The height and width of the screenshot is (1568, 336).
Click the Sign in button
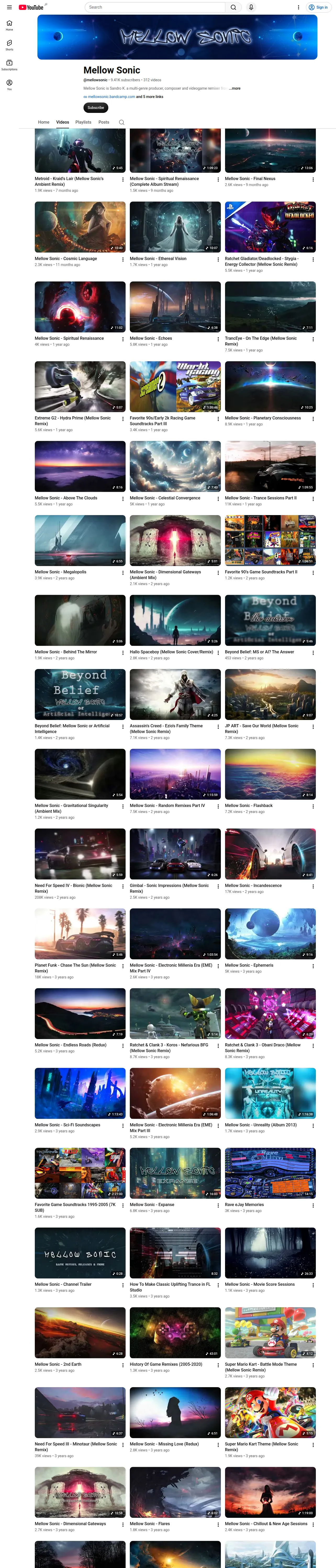click(318, 7)
